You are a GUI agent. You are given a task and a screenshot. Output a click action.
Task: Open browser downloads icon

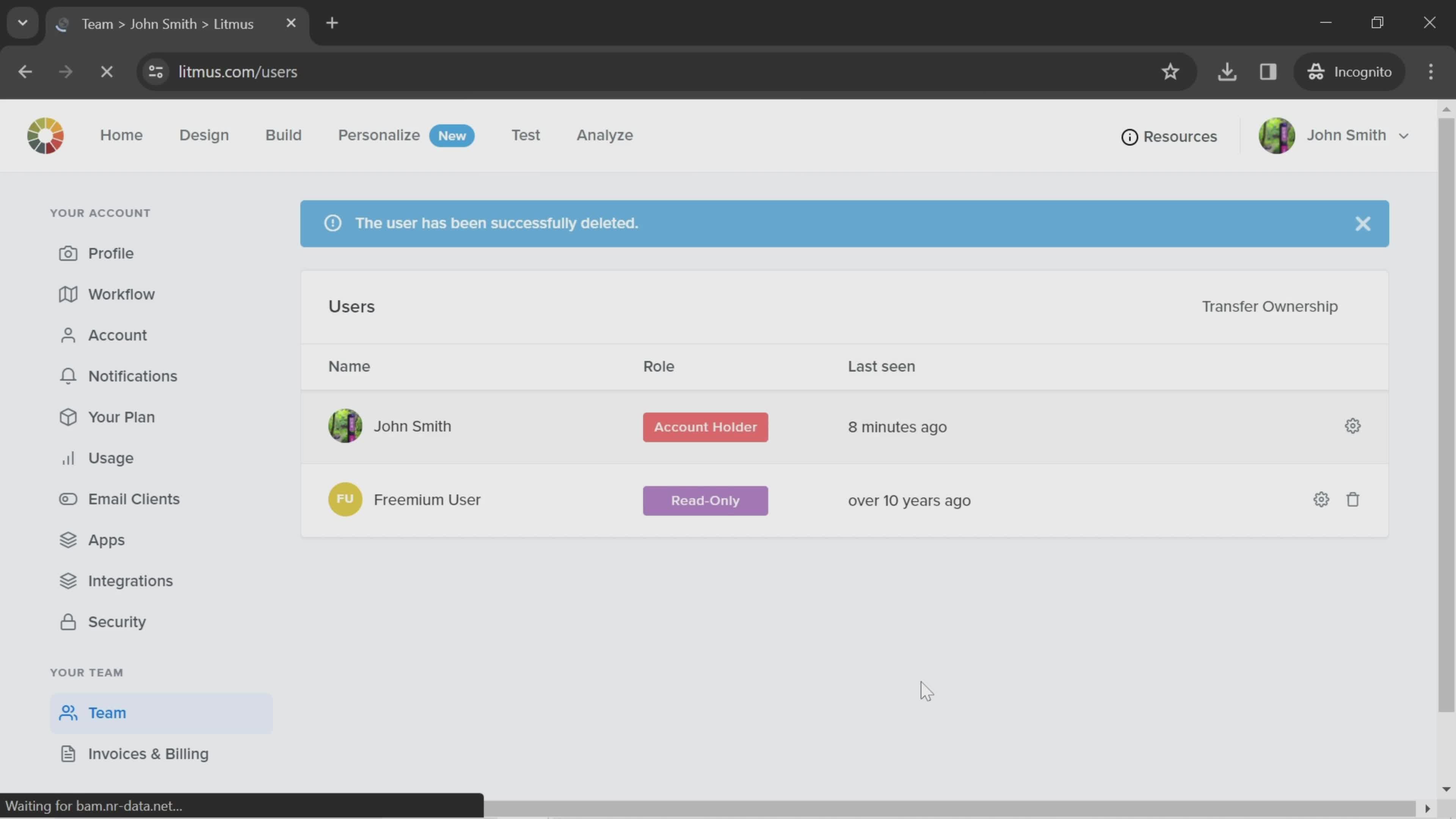click(1227, 72)
